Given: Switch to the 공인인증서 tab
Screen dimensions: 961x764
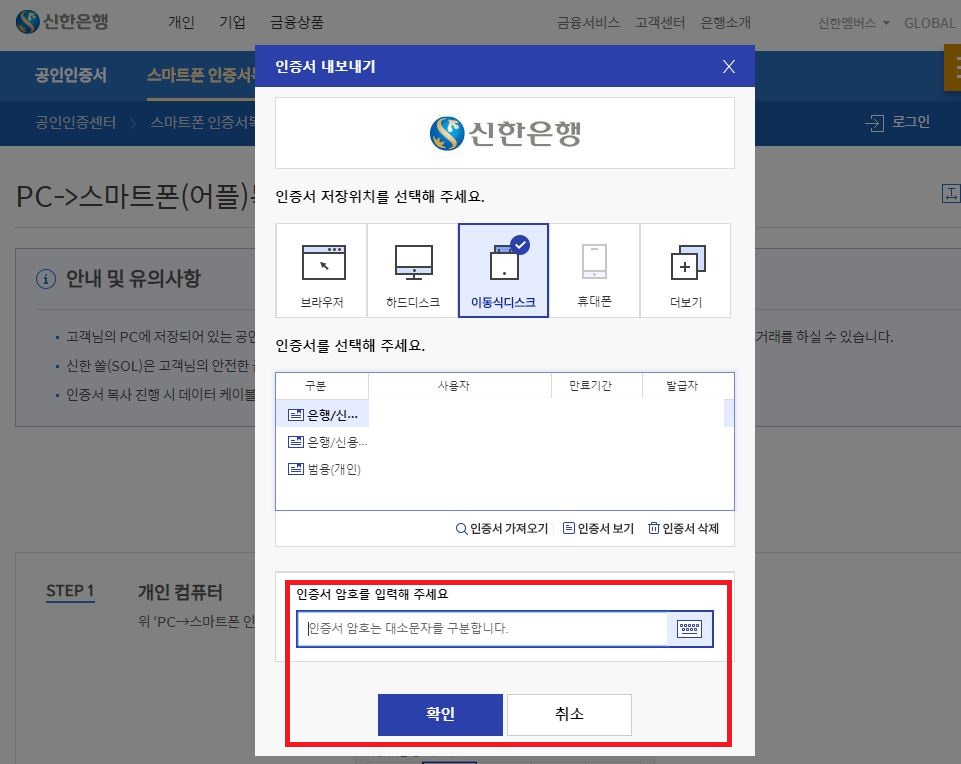Looking at the screenshot, I should click(70, 75).
